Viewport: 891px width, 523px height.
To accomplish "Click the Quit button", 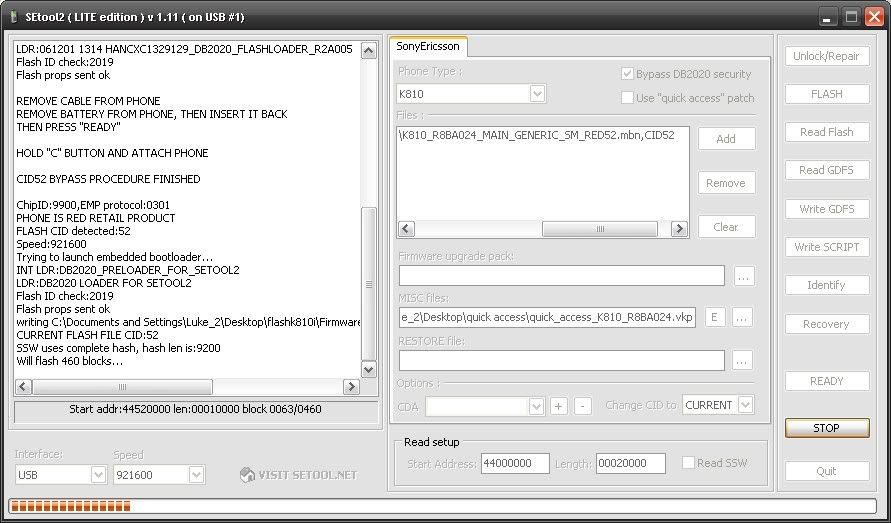I will (x=827, y=471).
